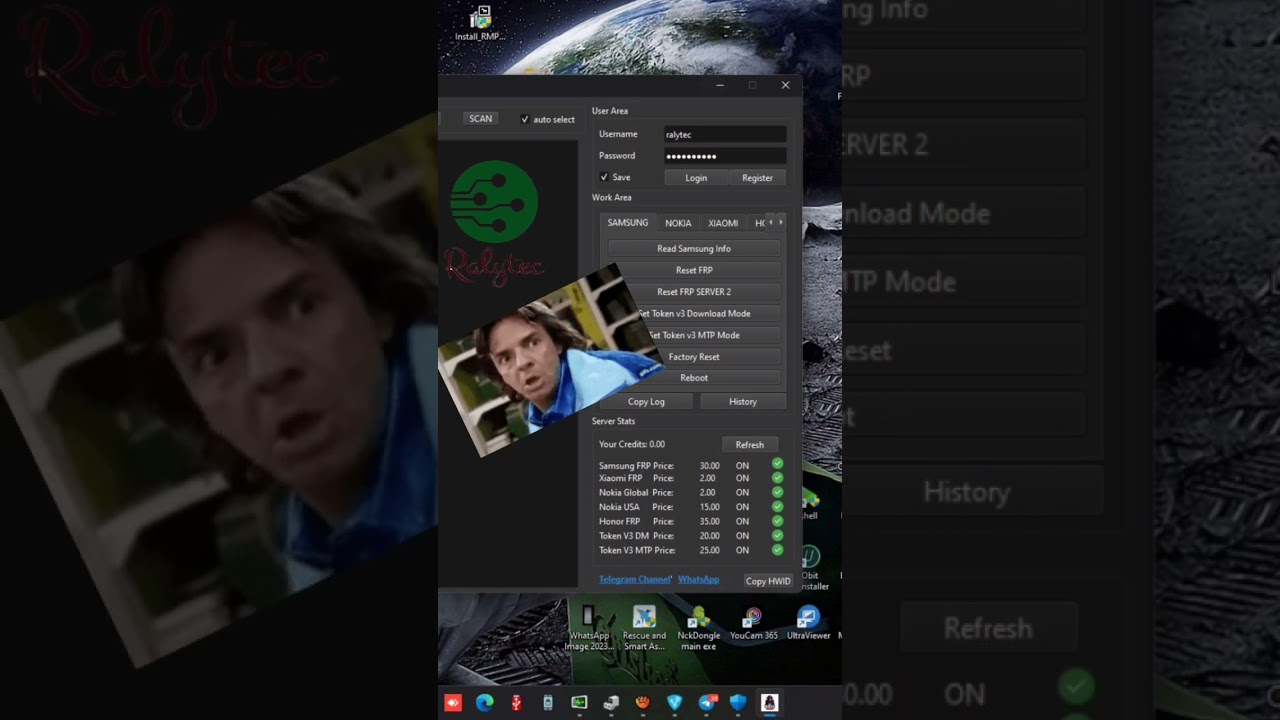Click the Token V3 DM price 20.00 value
The width and height of the screenshot is (1280, 720).
point(709,536)
